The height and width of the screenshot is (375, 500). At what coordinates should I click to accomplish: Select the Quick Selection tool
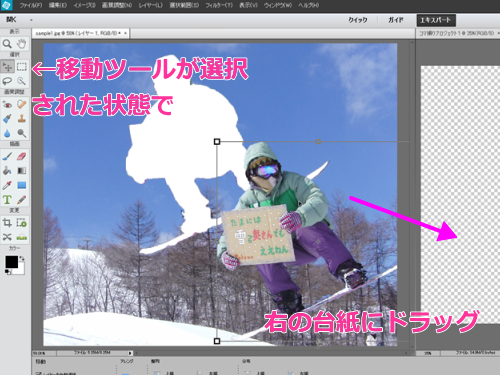(22, 81)
